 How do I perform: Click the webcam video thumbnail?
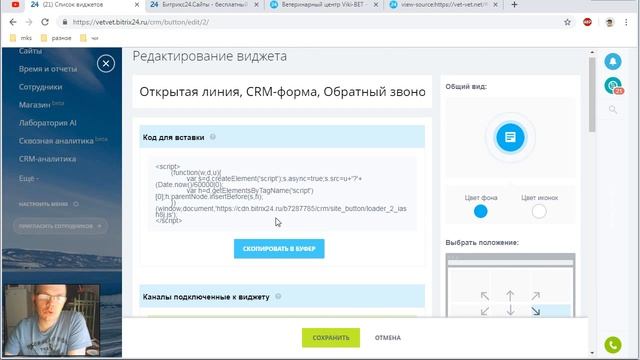(51, 320)
